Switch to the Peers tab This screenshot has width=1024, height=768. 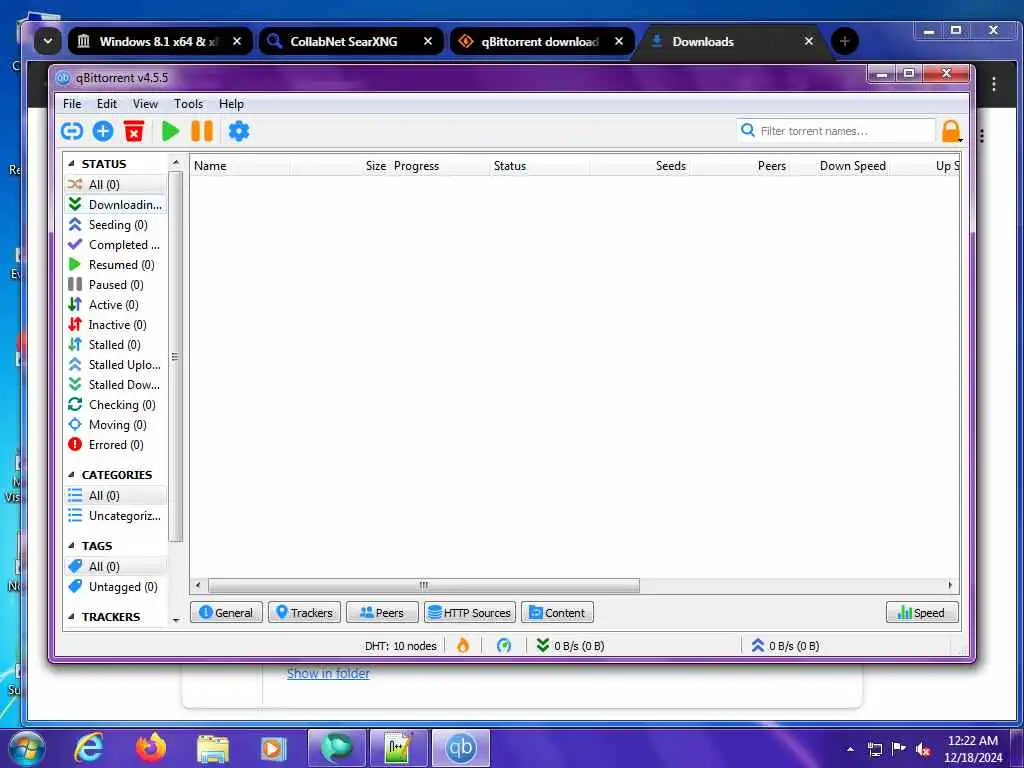coord(382,613)
